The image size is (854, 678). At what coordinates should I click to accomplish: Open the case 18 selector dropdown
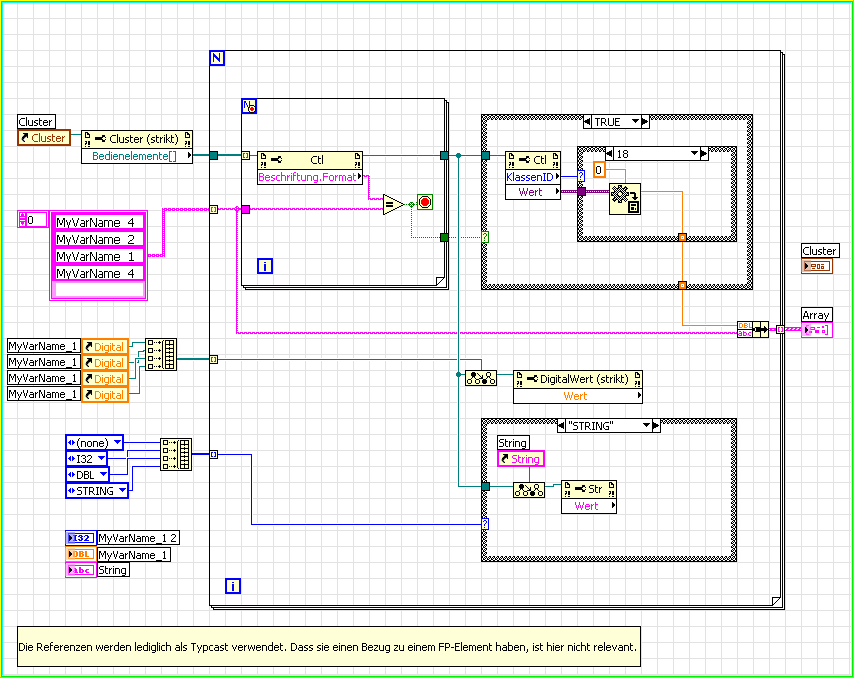694,154
